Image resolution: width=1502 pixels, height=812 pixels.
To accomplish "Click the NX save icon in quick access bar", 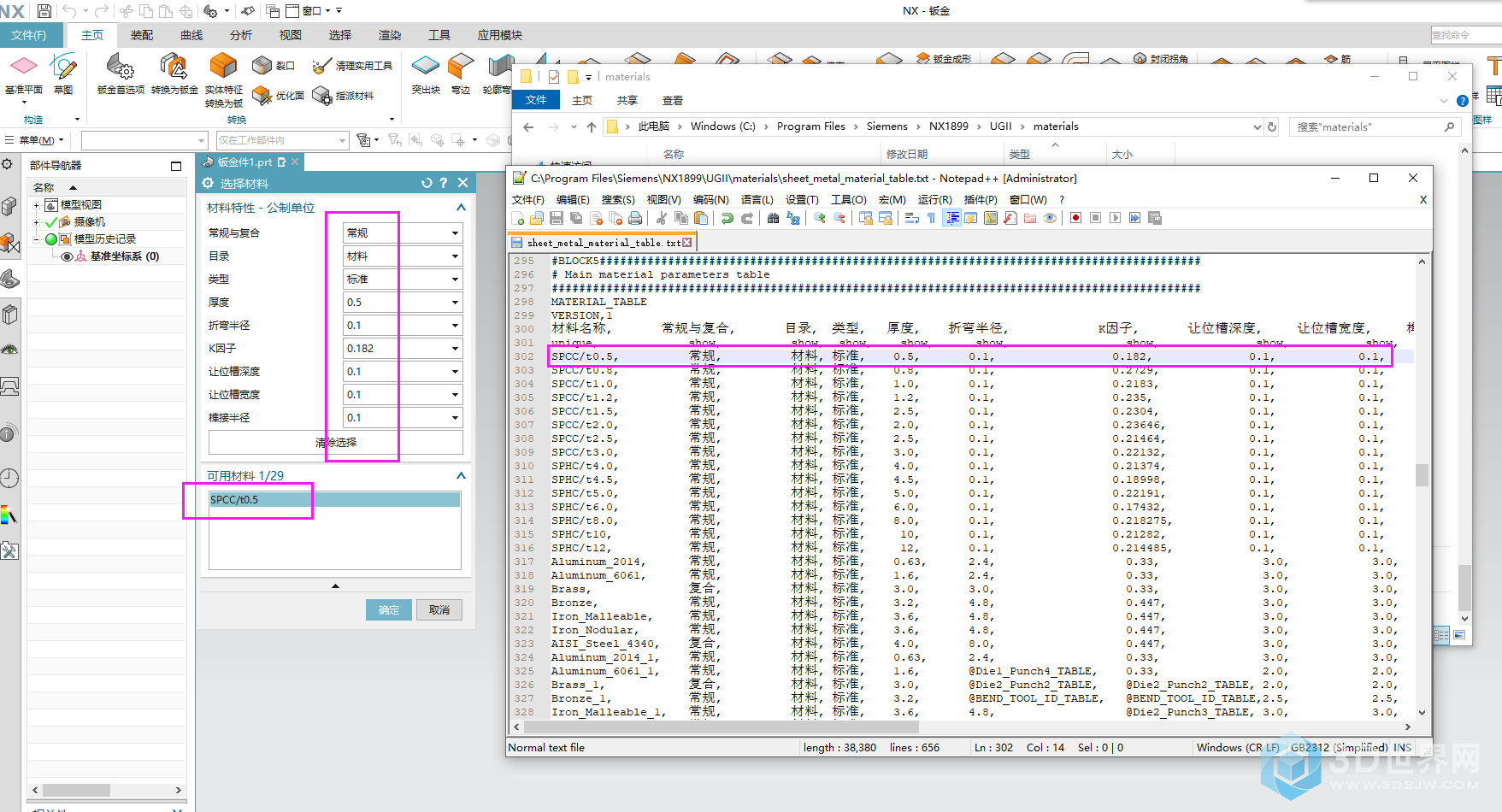I will (44, 11).
